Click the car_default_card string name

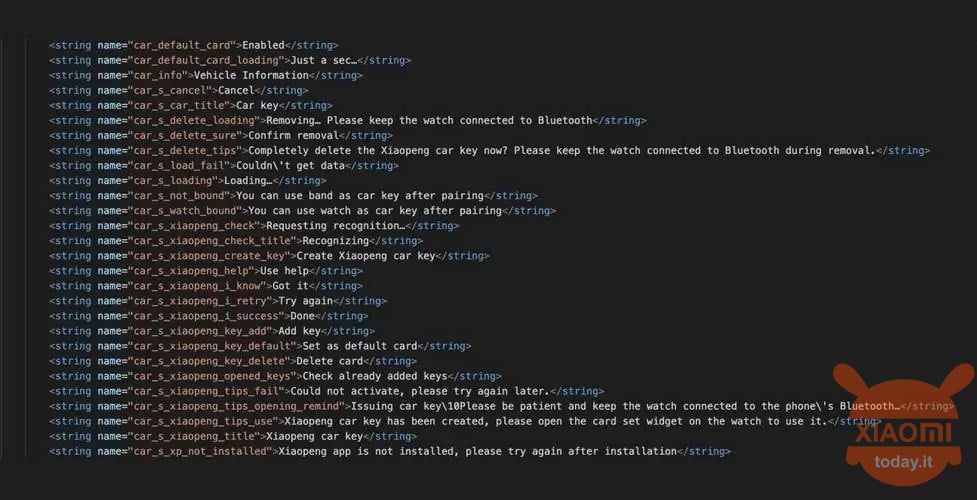pyautogui.click(x=182, y=46)
